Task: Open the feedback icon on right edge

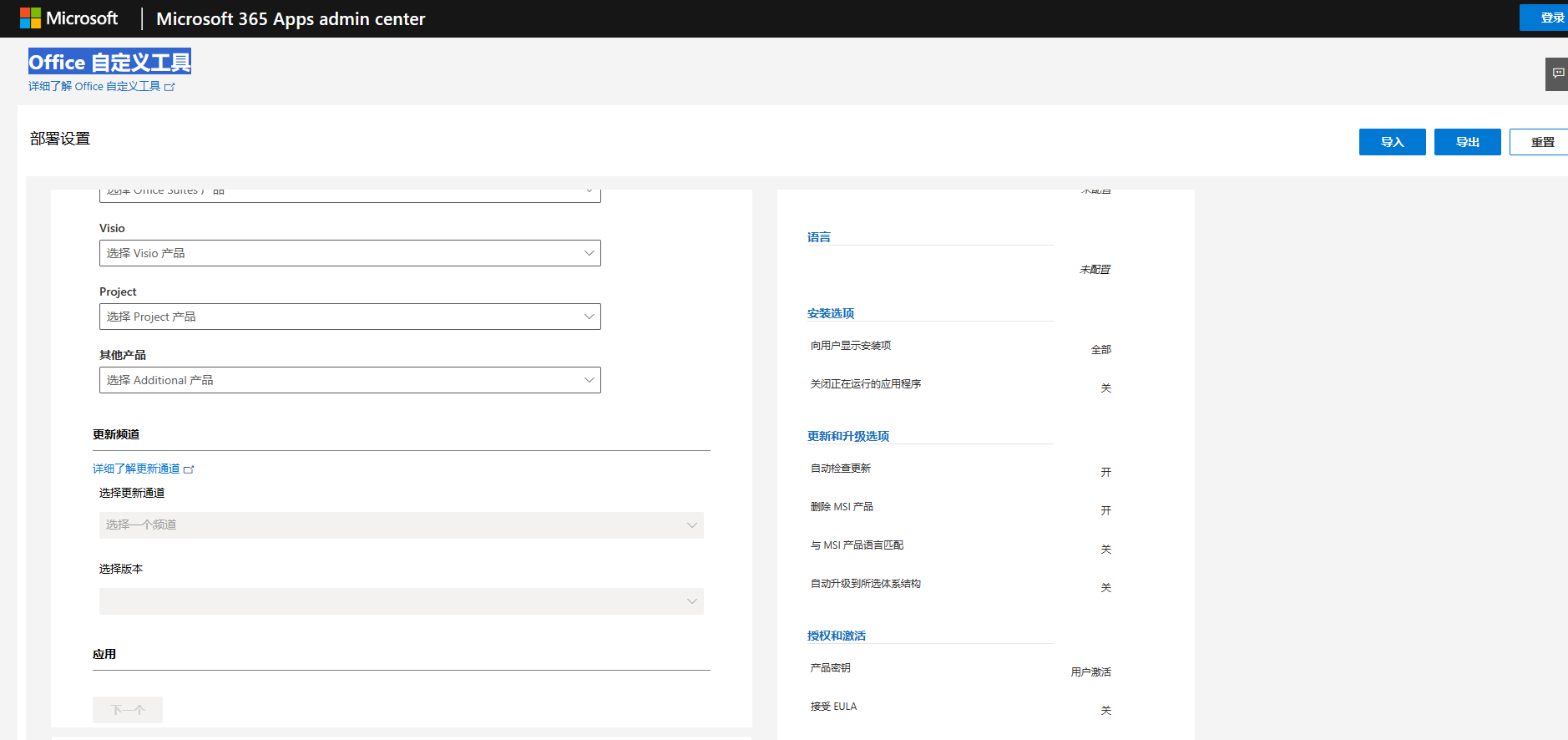Action: 1558,73
